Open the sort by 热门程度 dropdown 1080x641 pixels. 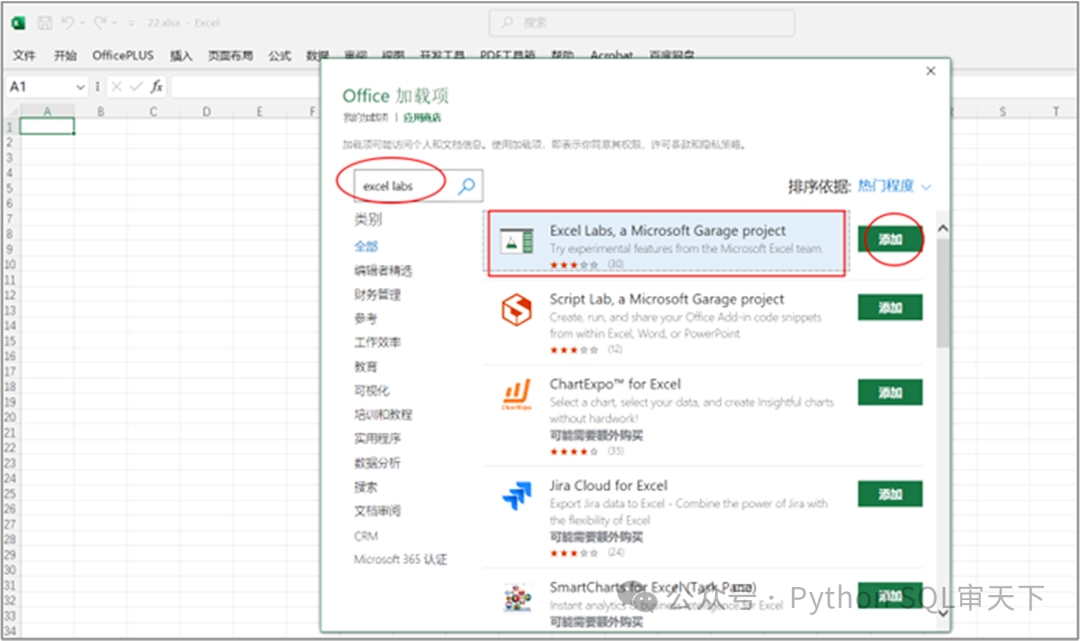point(894,186)
